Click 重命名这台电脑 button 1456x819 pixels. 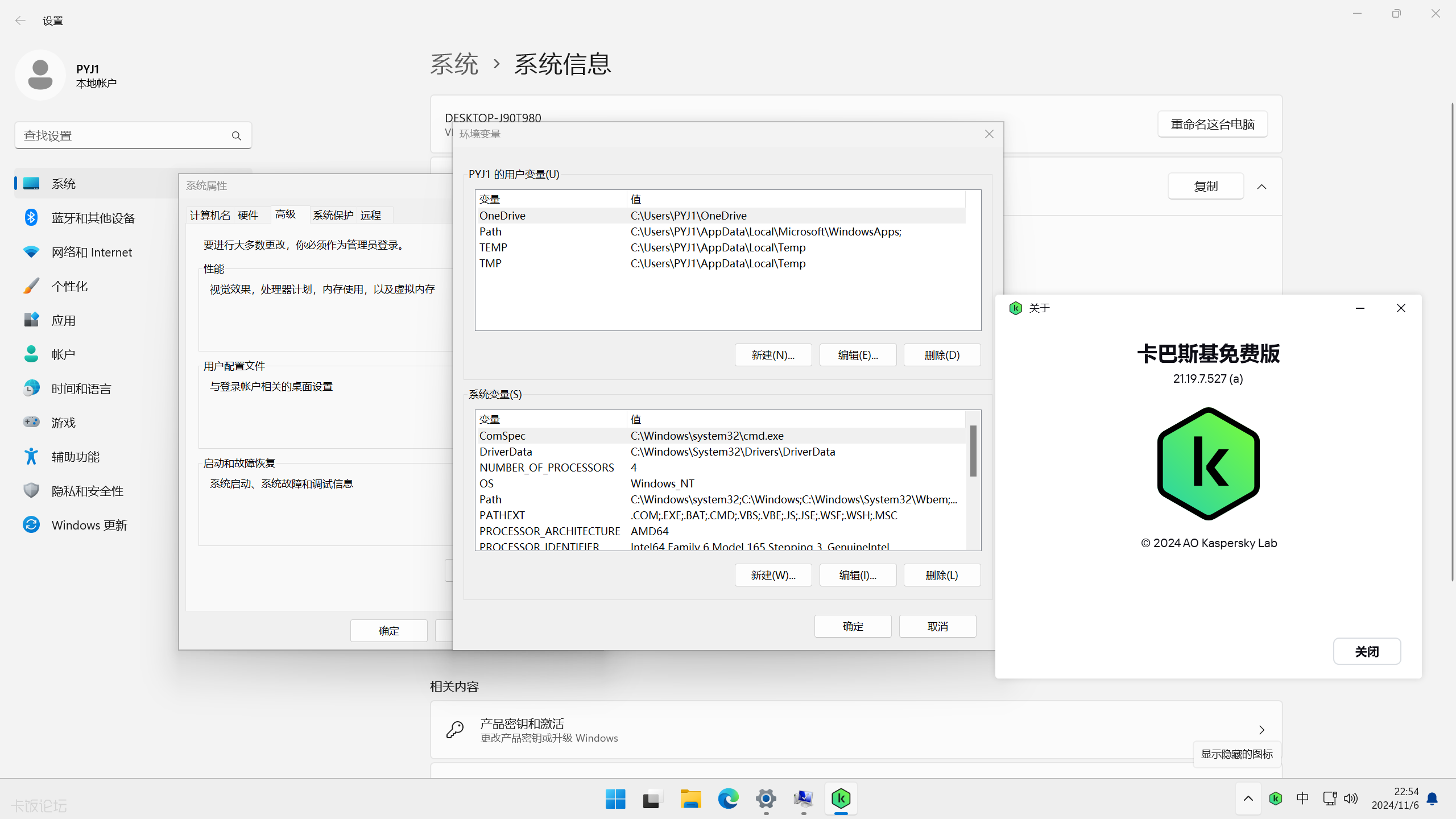pyautogui.click(x=1213, y=124)
